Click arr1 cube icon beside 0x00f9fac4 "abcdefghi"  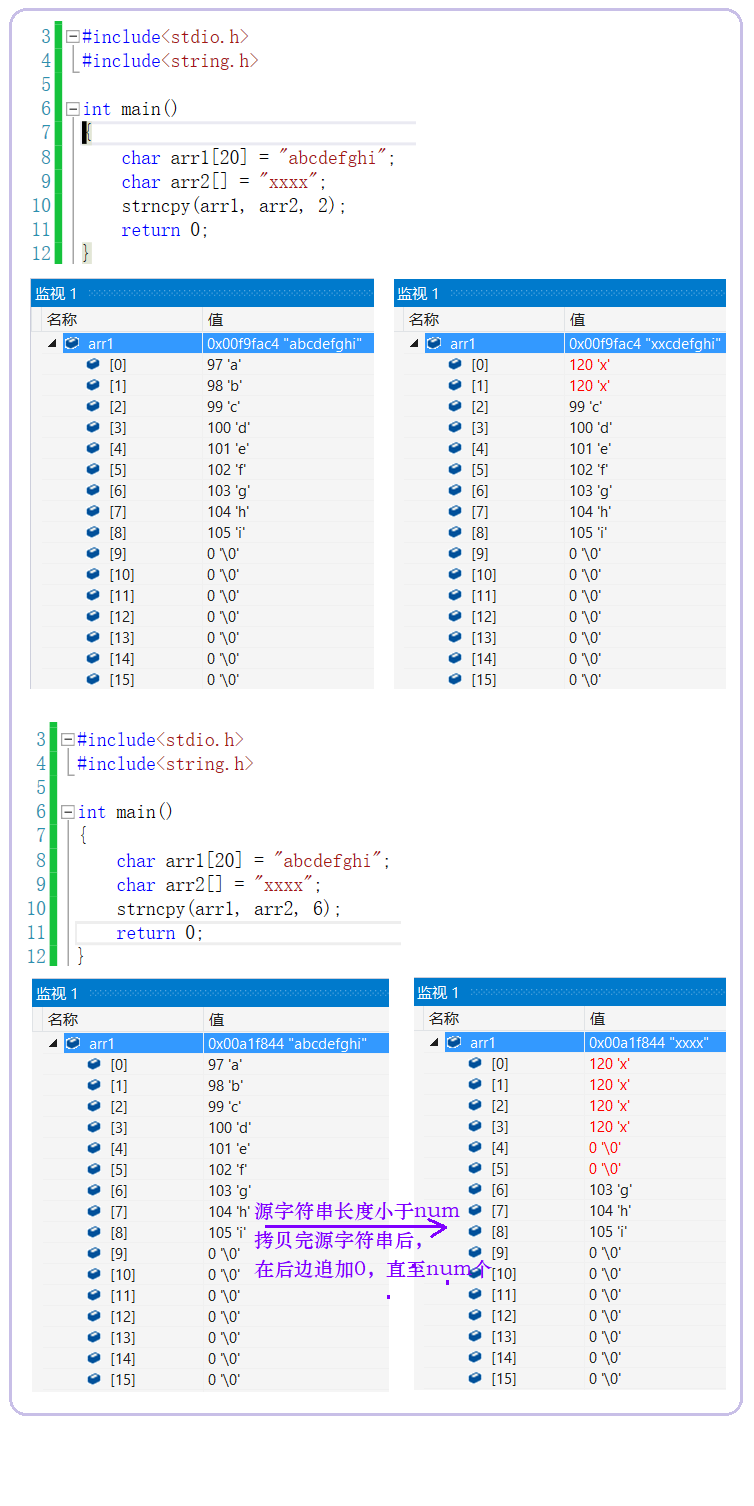click(72, 343)
